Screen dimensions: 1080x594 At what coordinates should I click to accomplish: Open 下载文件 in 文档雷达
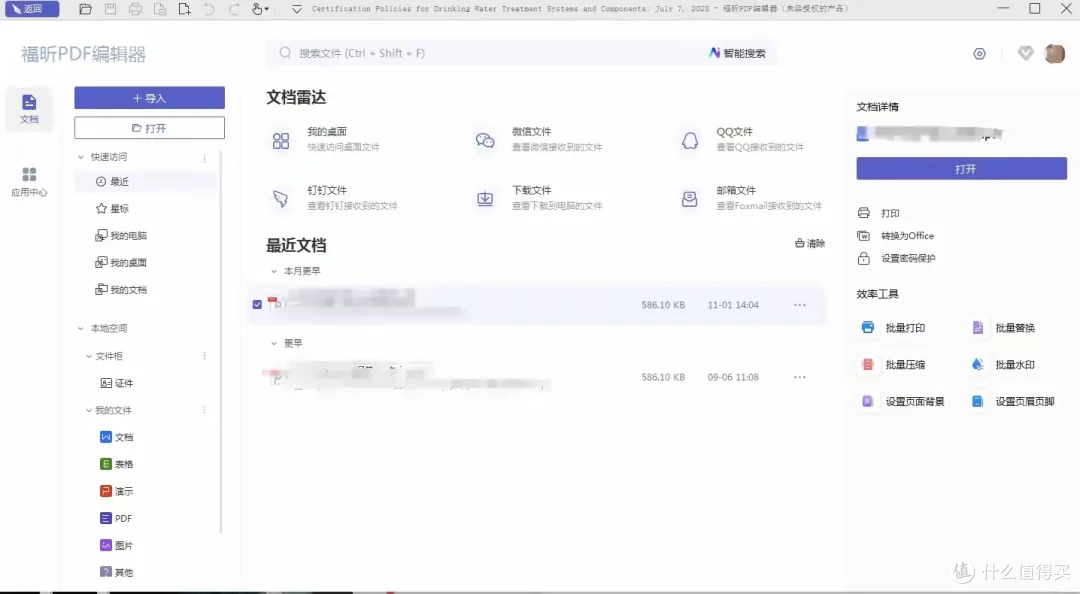tap(539, 198)
